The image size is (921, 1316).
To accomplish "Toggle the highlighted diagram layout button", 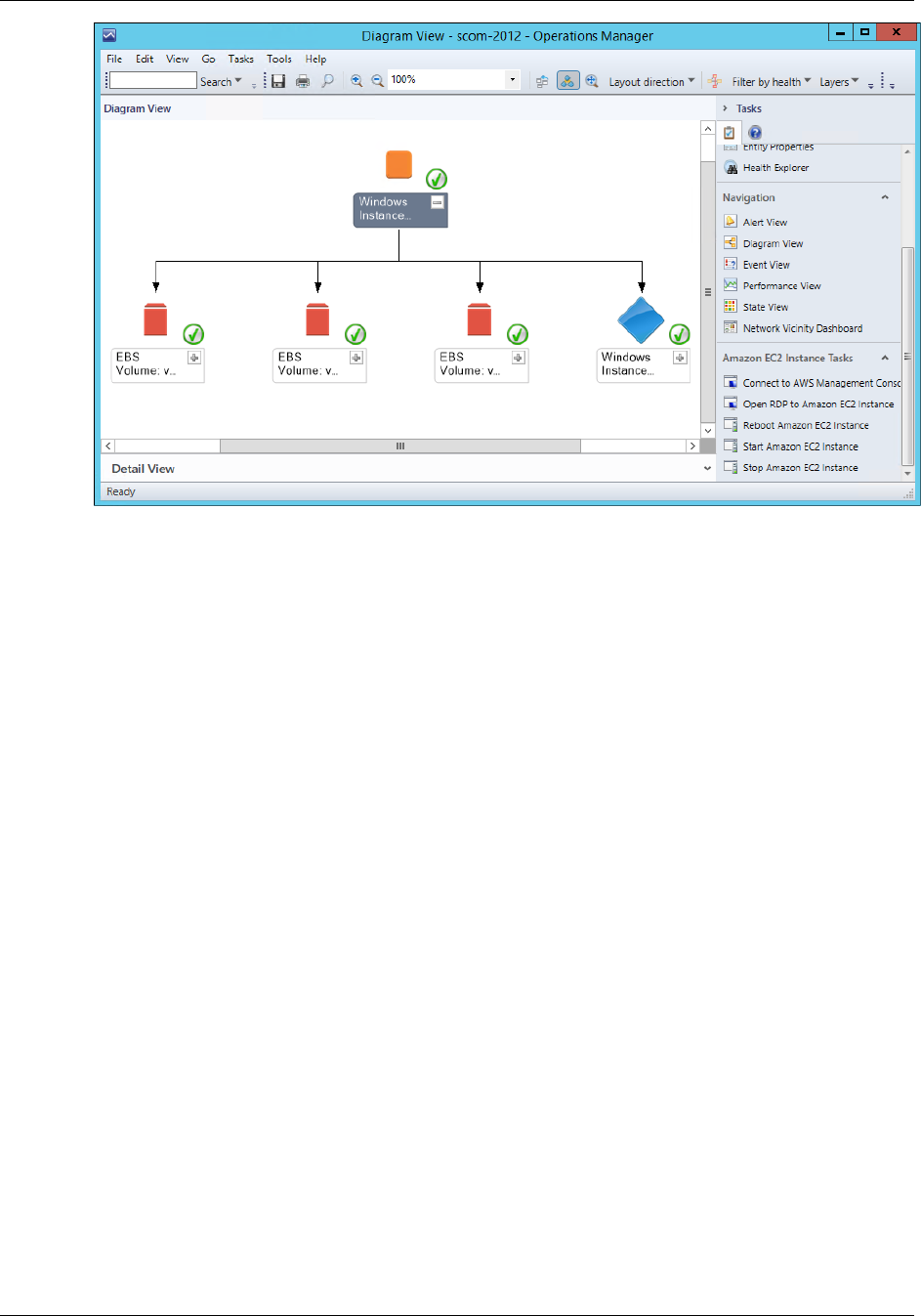I will [567, 81].
